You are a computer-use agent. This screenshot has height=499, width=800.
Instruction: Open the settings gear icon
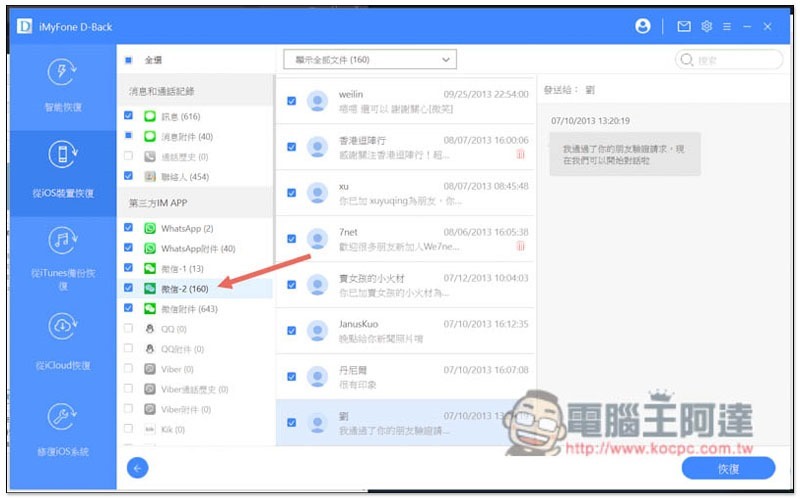point(706,27)
